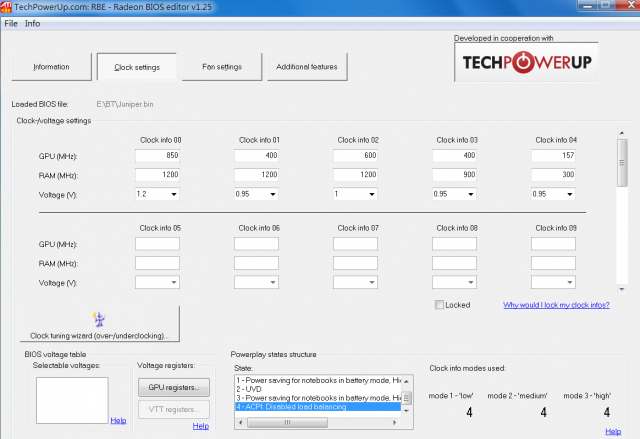Click the Selectable voltages list box
The height and width of the screenshot is (439, 640).
(x=72, y=400)
